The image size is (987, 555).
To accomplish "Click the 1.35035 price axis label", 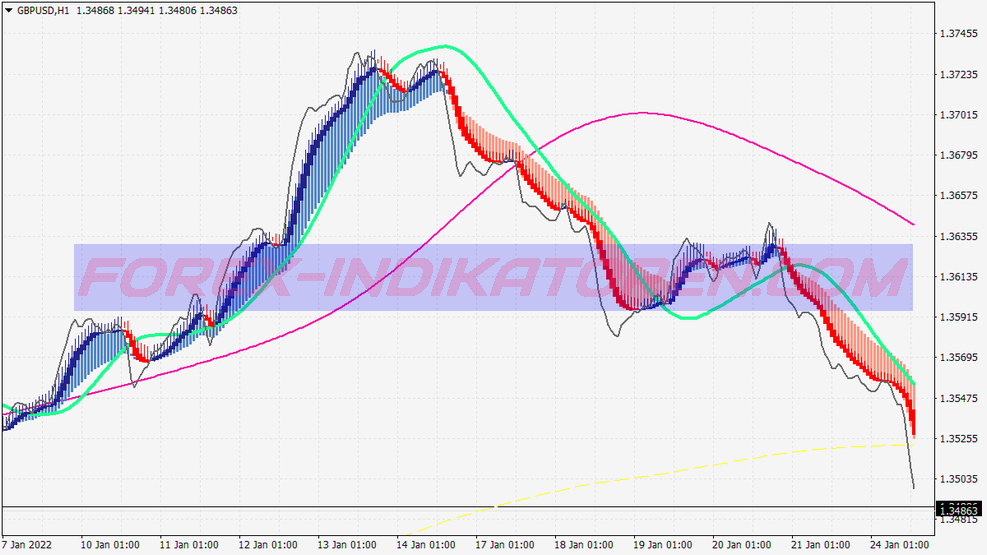I will pyautogui.click(x=960, y=479).
